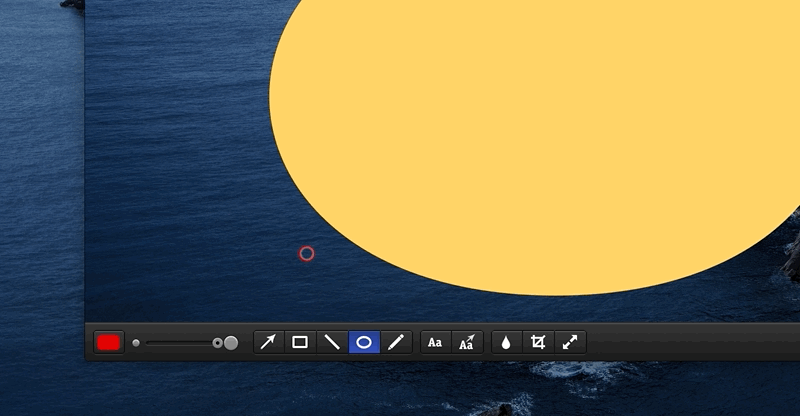800x416 pixels.
Task: Select the Aa text-with-arrow callout tool
Action: pos(467,342)
